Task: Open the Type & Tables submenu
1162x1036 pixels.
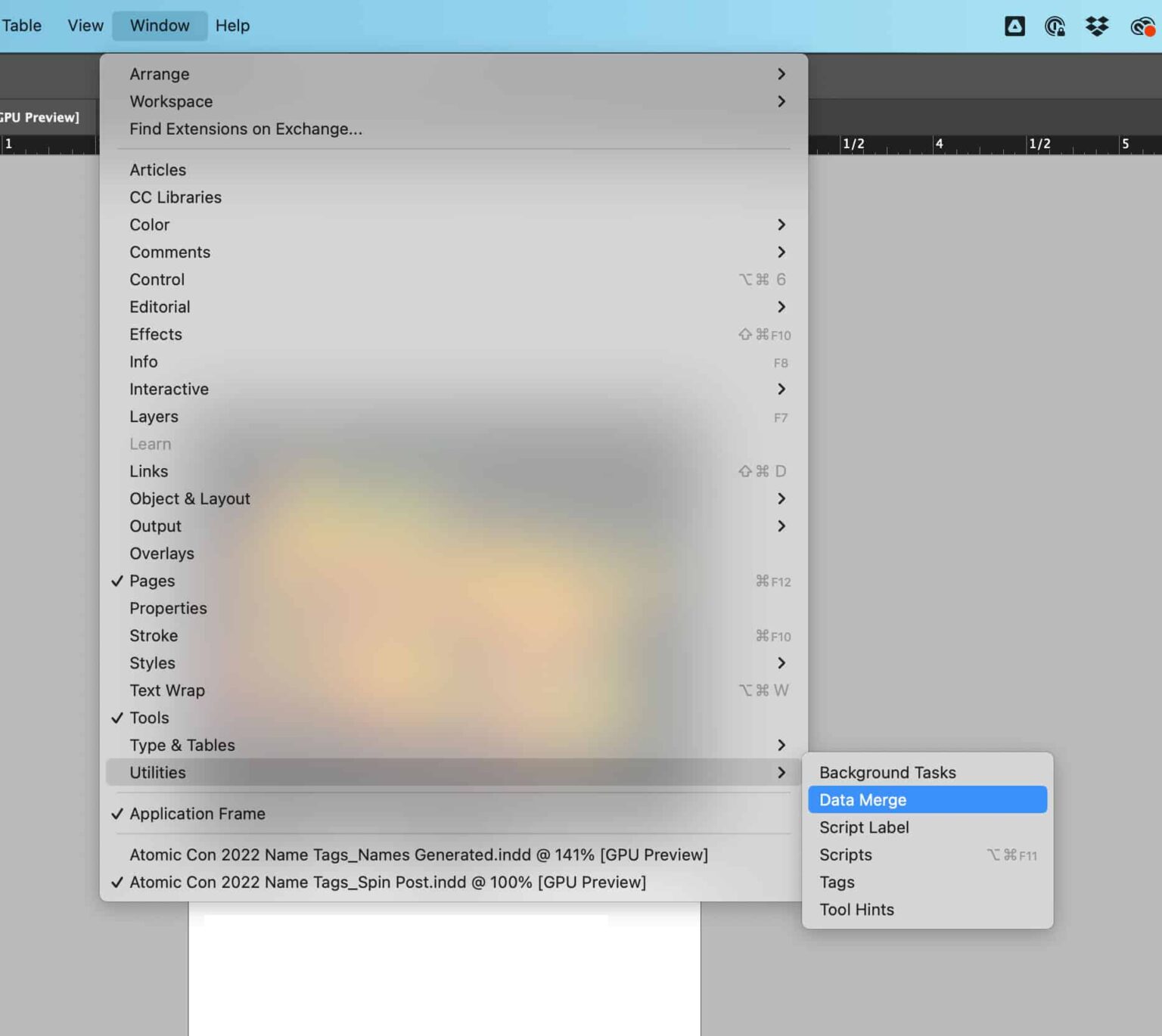Action: (182, 745)
